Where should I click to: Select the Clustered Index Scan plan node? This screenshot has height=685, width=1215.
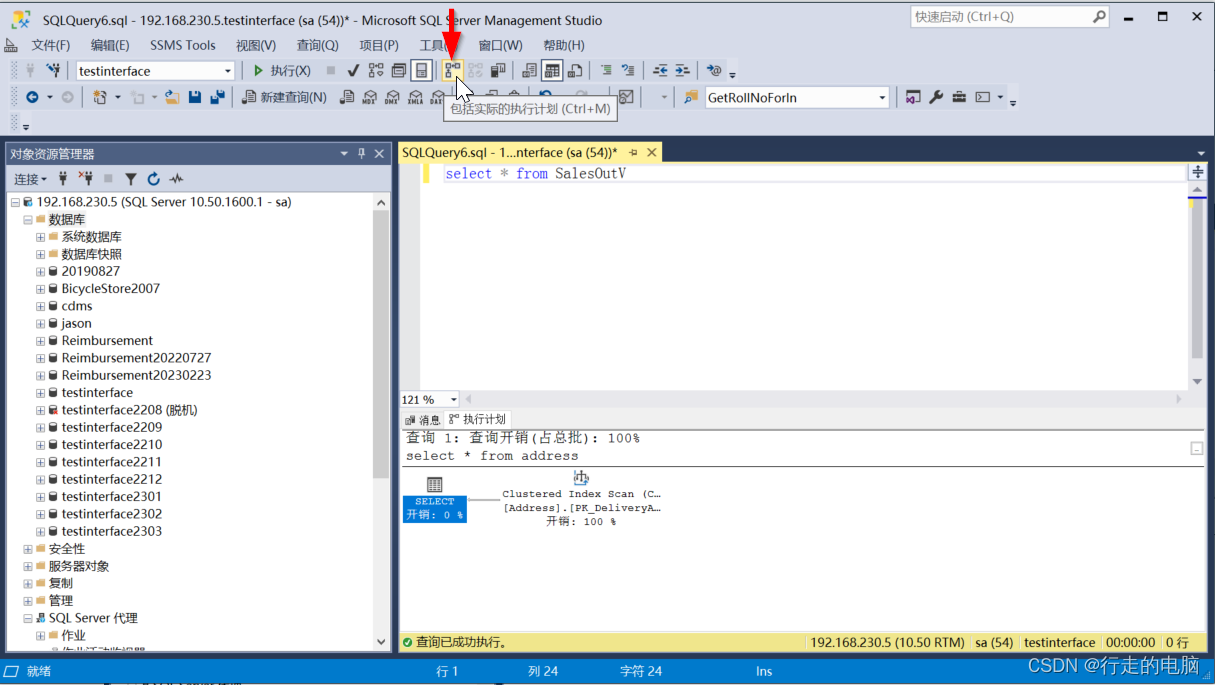581,499
